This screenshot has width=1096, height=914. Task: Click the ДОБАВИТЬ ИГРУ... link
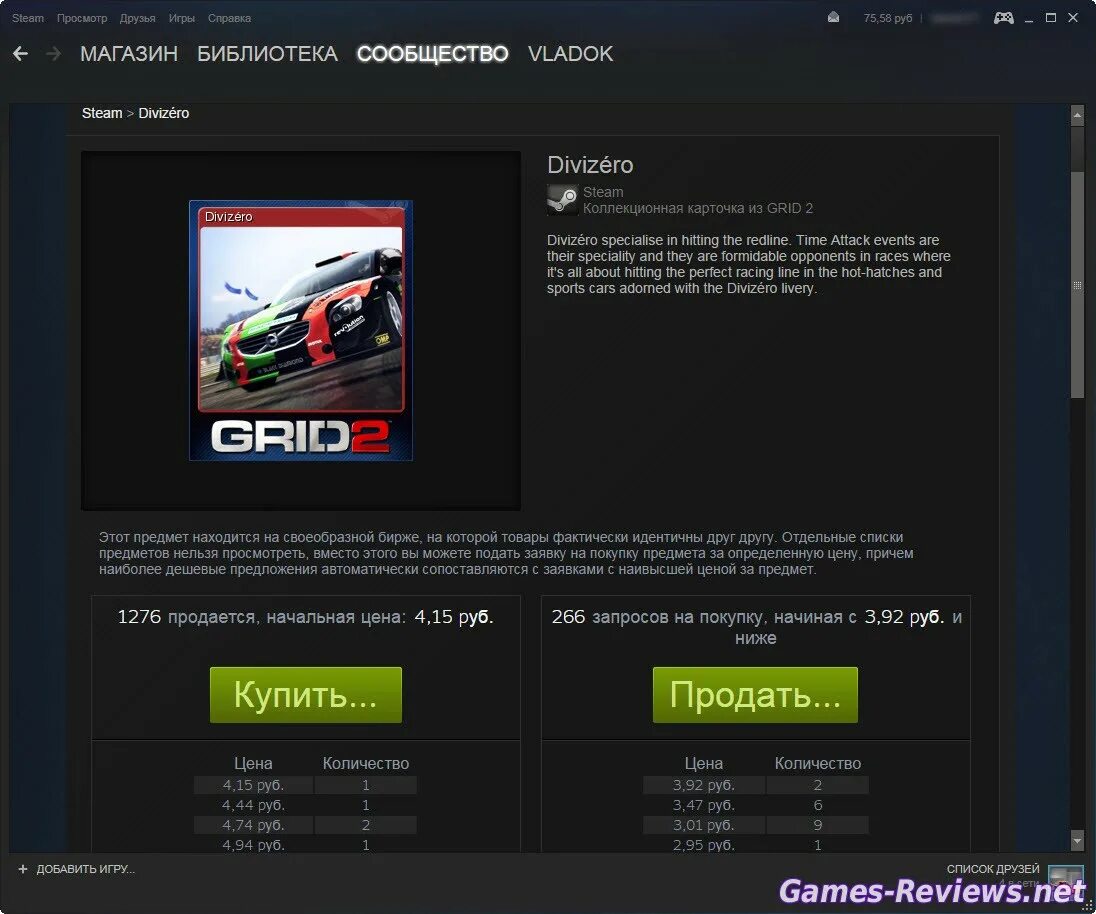coord(85,869)
